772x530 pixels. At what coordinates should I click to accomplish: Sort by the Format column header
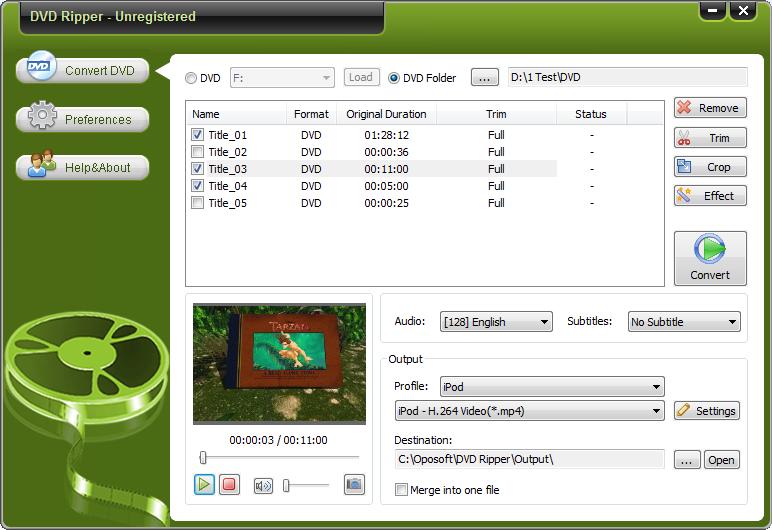point(311,114)
